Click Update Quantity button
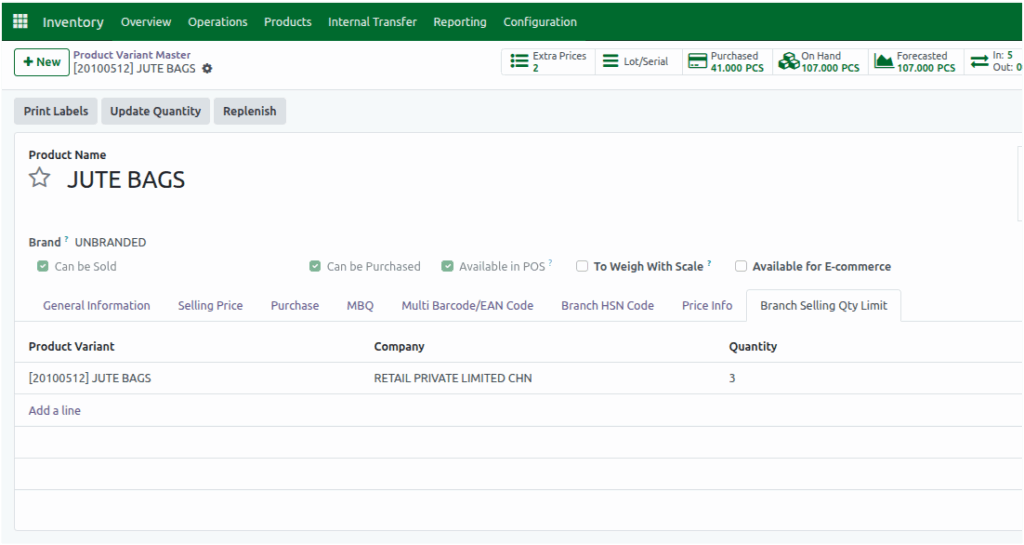The height and width of the screenshot is (545, 1024). click(155, 111)
